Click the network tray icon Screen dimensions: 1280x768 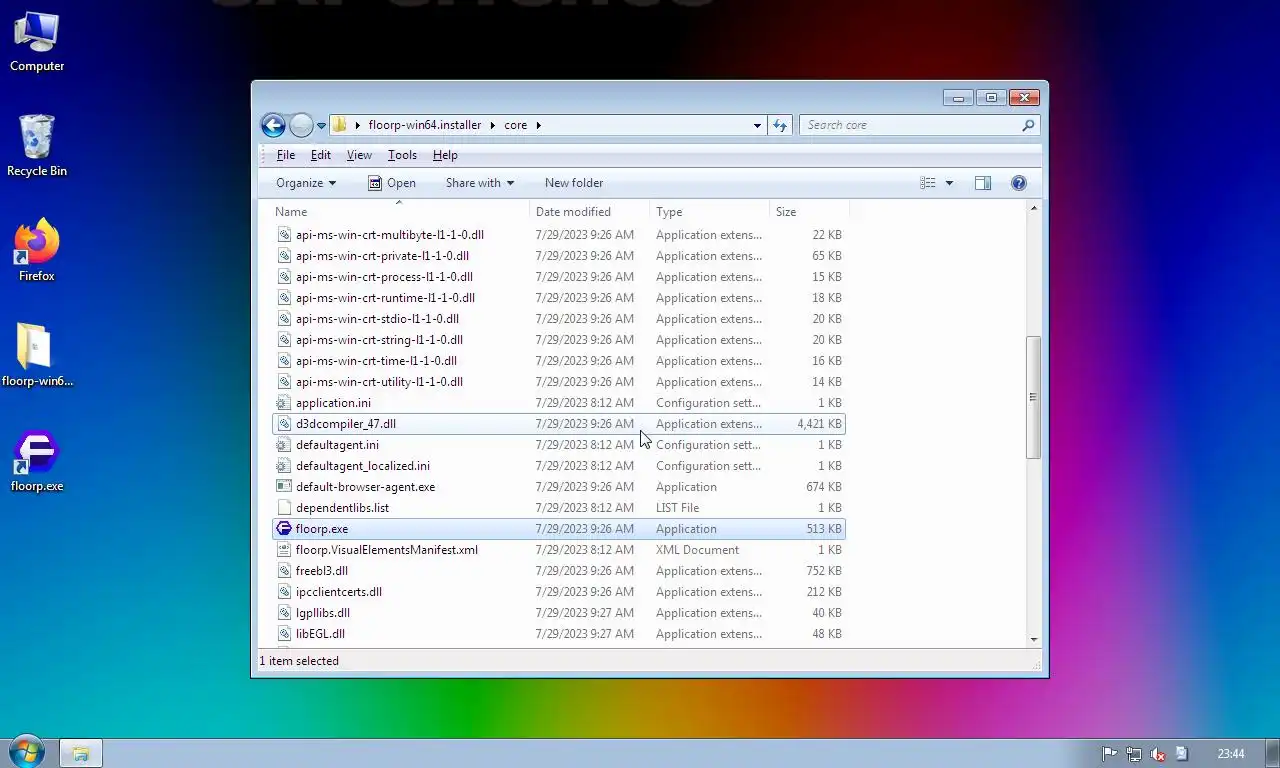[x=1133, y=754]
